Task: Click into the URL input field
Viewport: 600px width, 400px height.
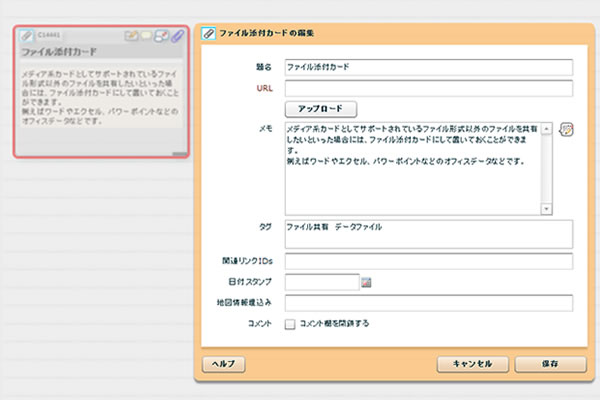Action: (428, 88)
